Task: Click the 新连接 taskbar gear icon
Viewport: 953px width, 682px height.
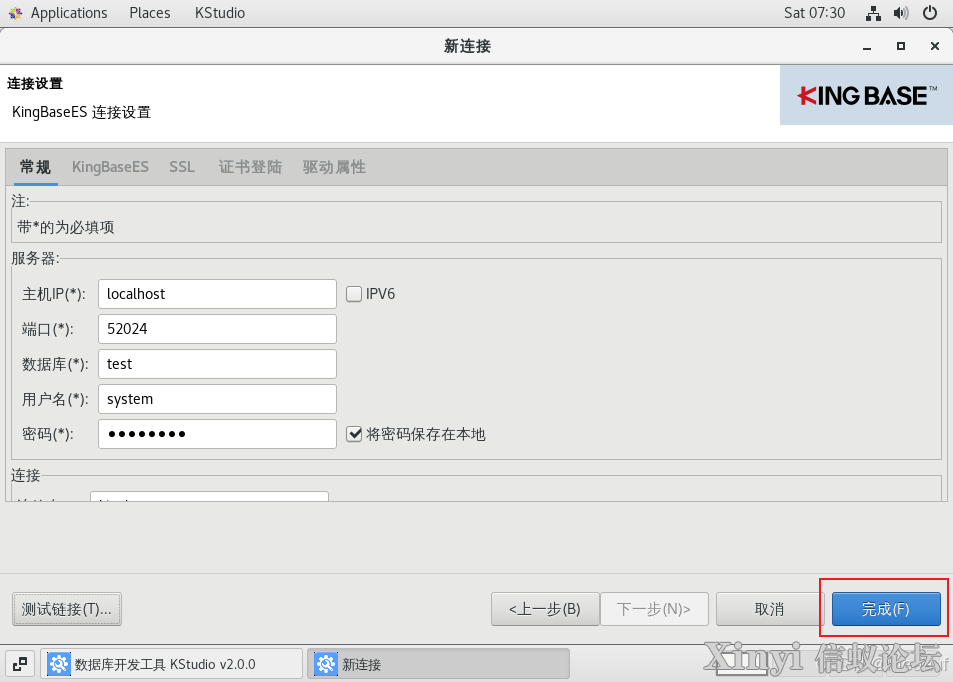Action: pyautogui.click(x=326, y=664)
